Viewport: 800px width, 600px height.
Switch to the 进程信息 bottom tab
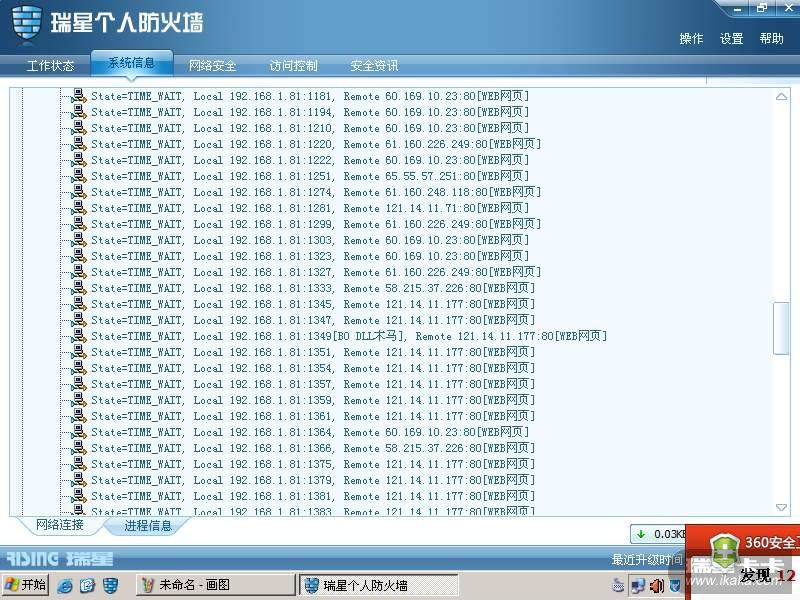click(x=148, y=526)
